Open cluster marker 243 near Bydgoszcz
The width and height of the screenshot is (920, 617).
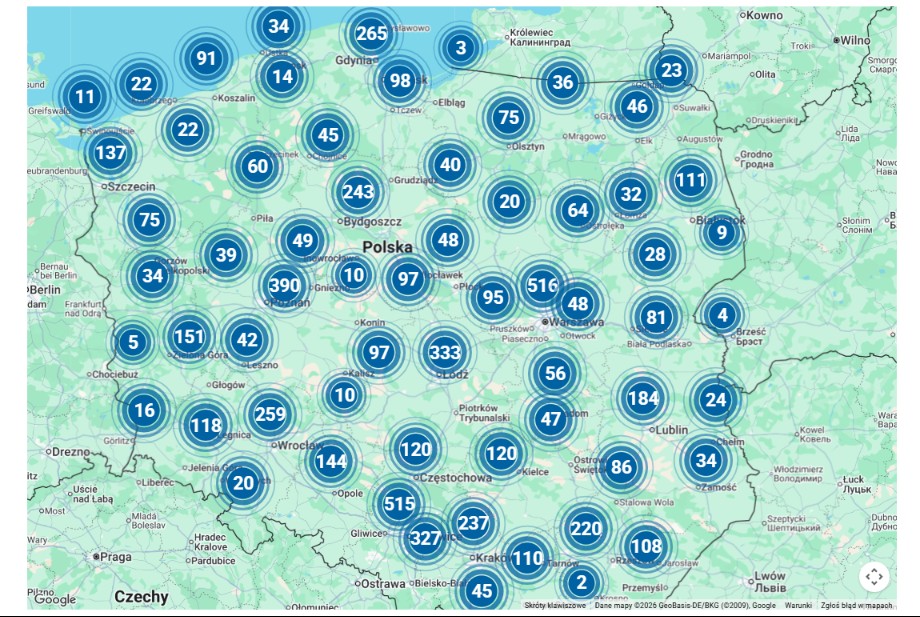point(358,191)
